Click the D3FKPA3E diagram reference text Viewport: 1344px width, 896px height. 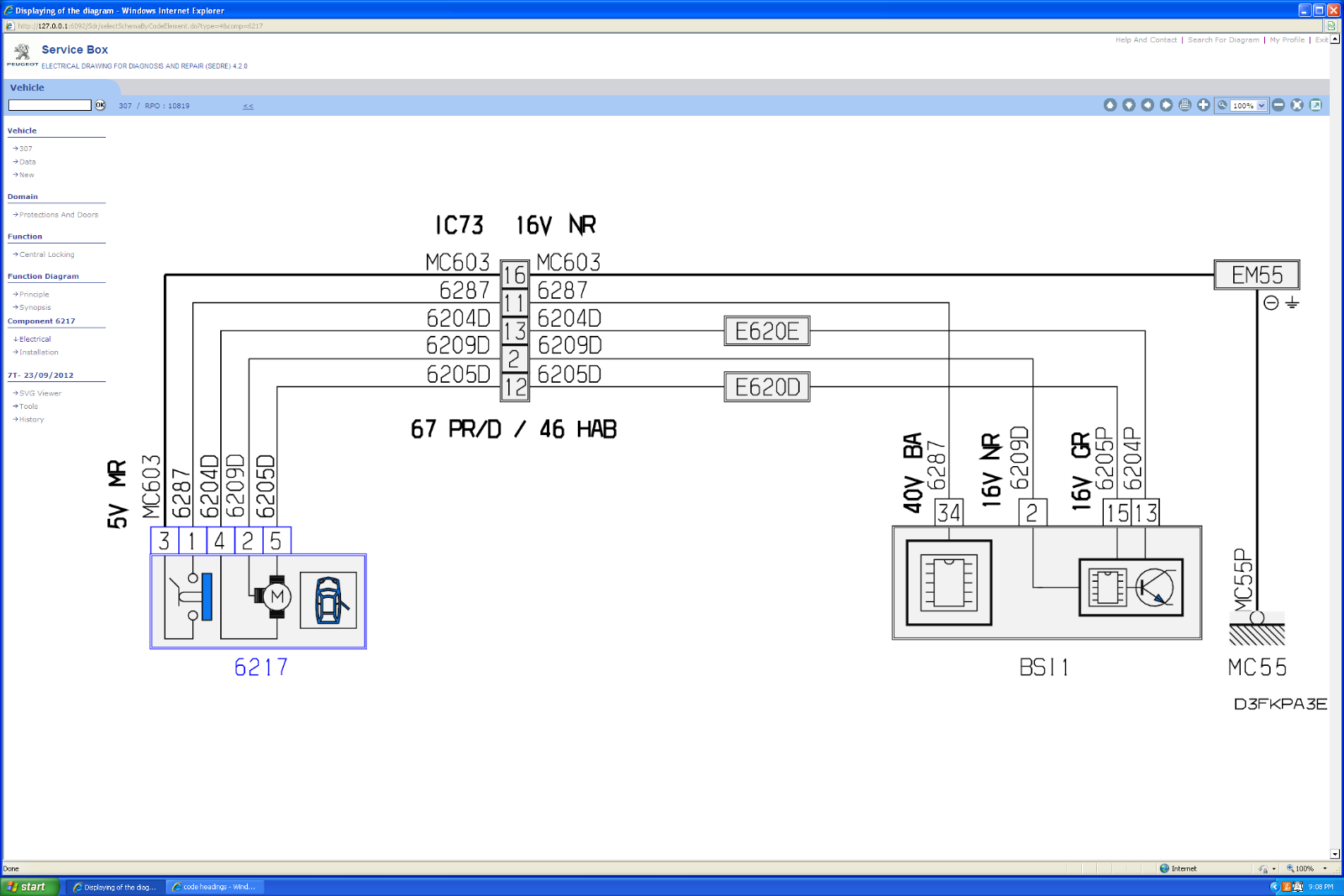[x=1280, y=704]
